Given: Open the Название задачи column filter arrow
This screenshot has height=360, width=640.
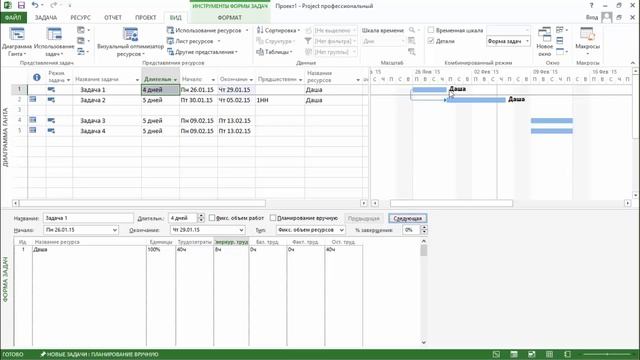Looking at the screenshot, I should tap(137, 80).
